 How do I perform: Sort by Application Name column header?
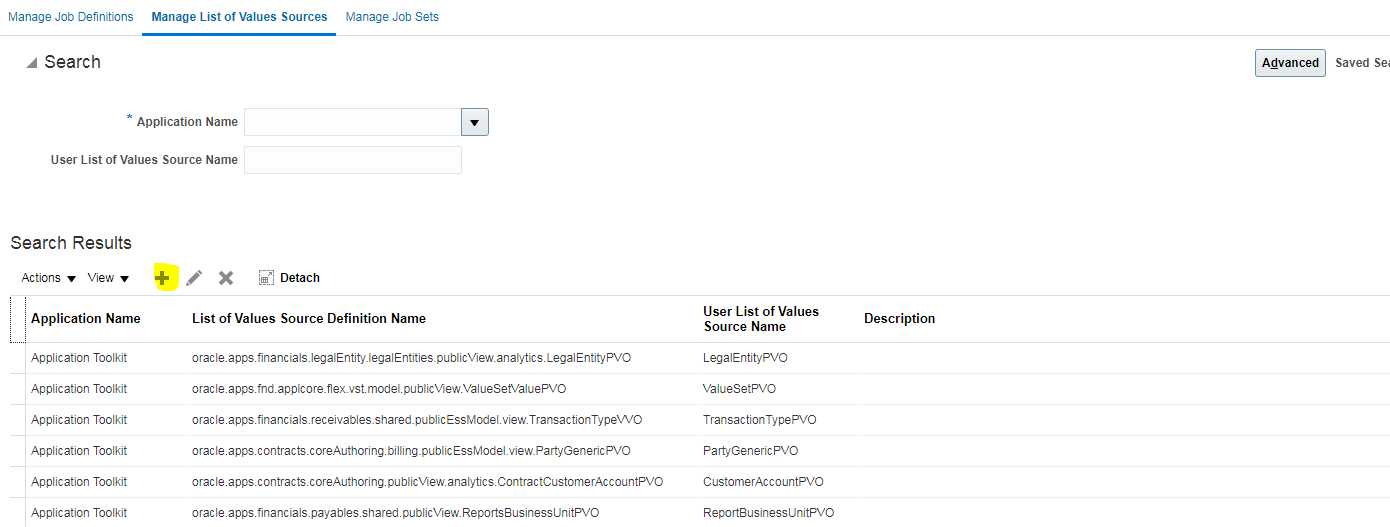click(x=86, y=319)
